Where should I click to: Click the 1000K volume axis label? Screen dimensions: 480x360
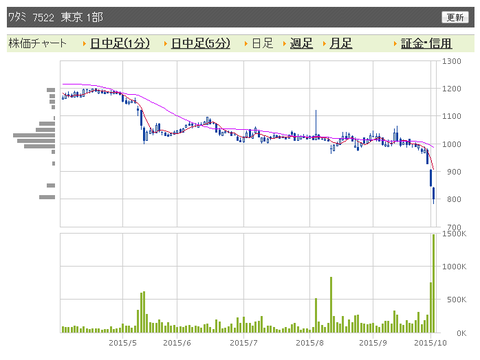(454, 267)
